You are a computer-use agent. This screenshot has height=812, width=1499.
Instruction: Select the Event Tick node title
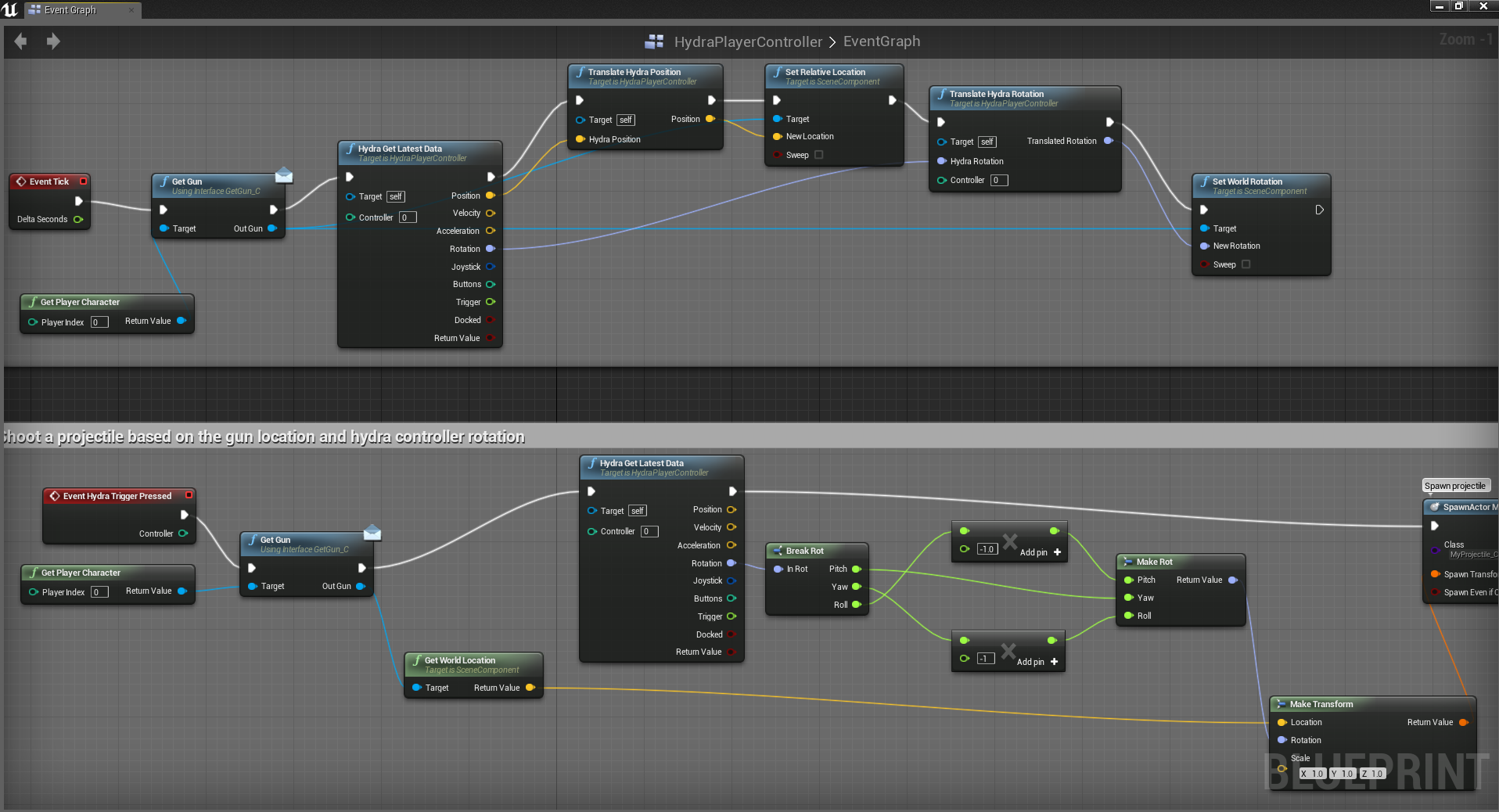click(x=49, y=181)
